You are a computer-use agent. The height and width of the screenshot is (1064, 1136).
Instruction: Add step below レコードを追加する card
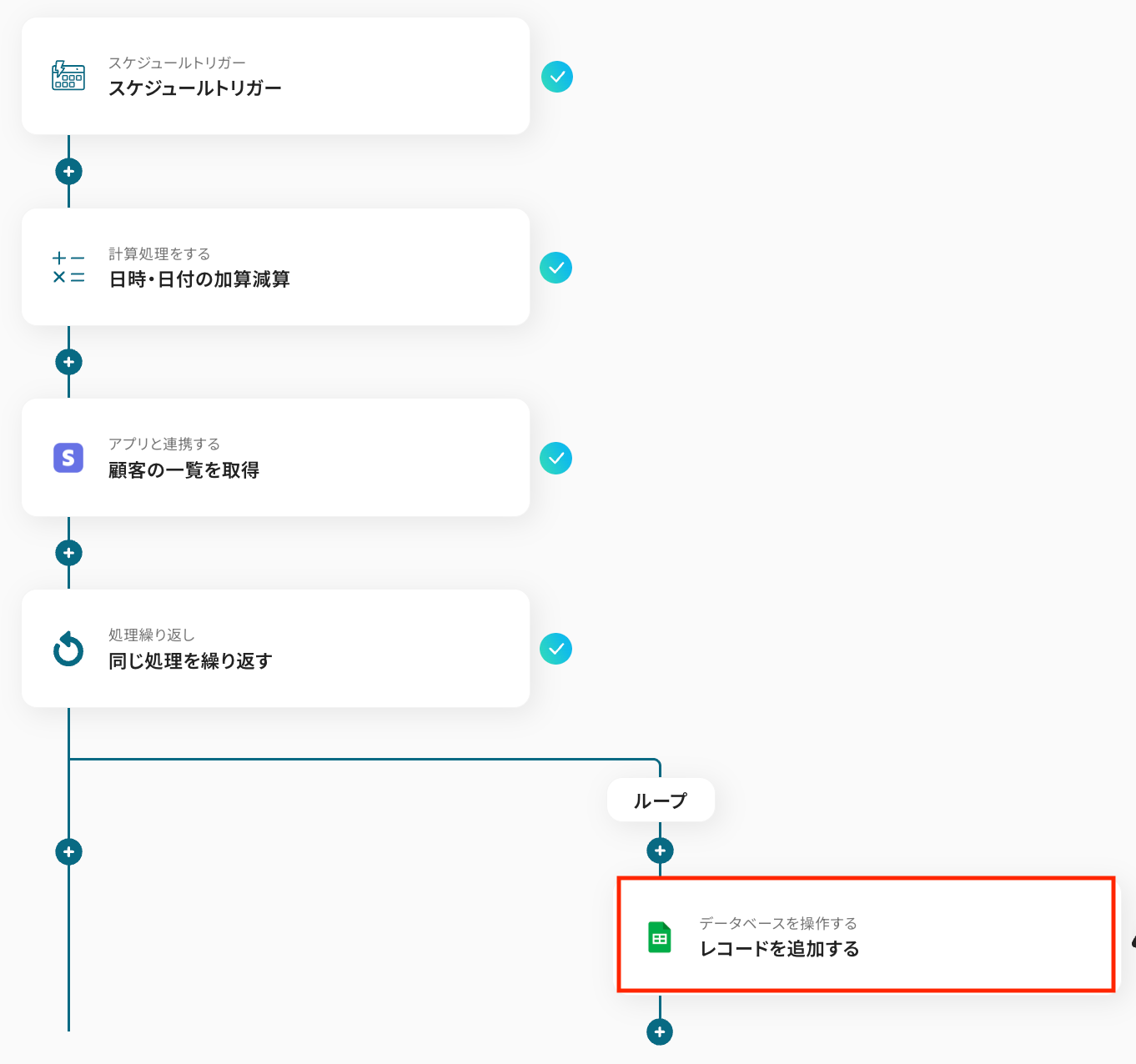660,1031
